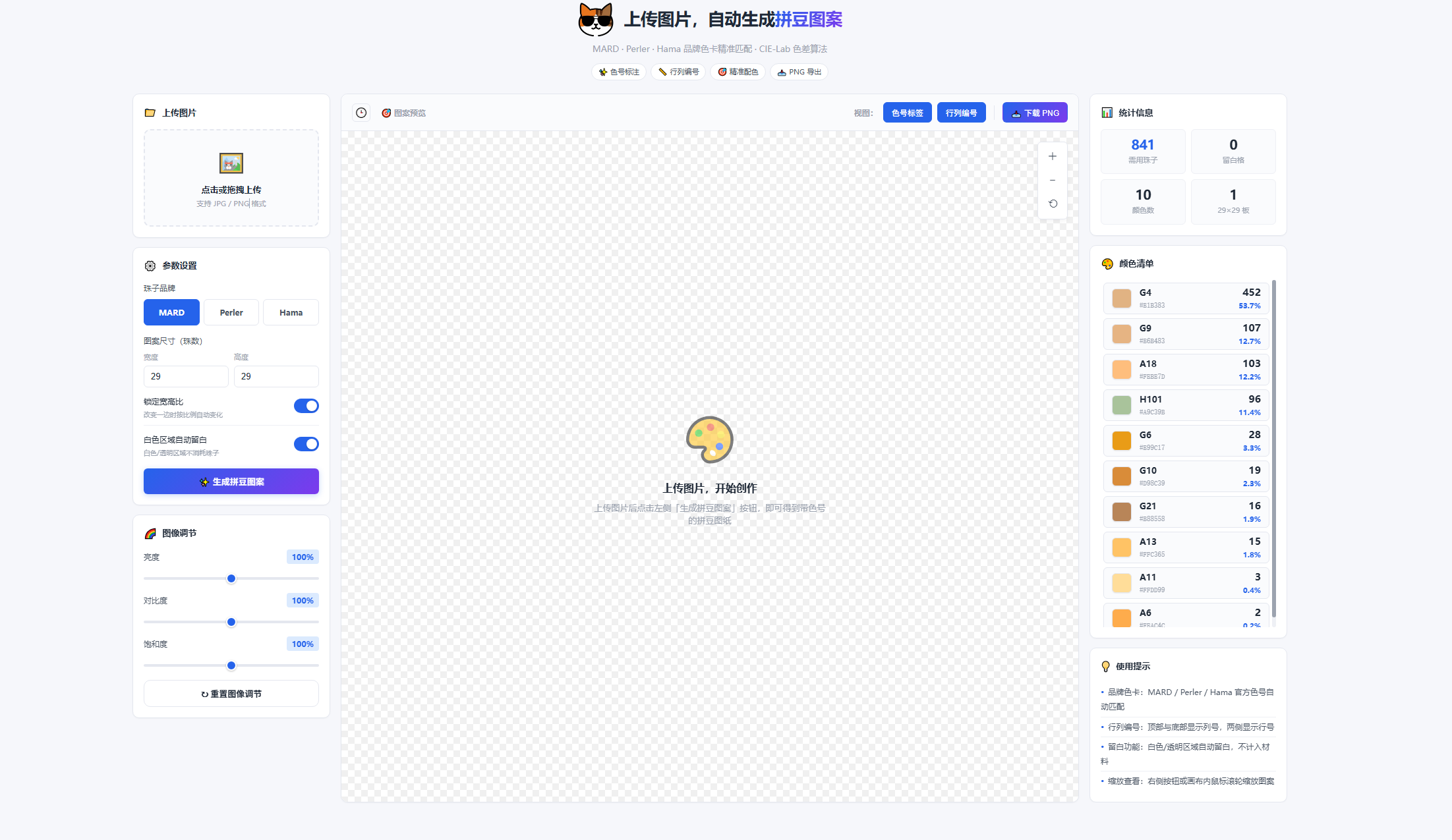Image resolution: width=1452 pixels, height=840 pixels.
Task: Click the 高度 input field
Action: click(x=276, y=376)
